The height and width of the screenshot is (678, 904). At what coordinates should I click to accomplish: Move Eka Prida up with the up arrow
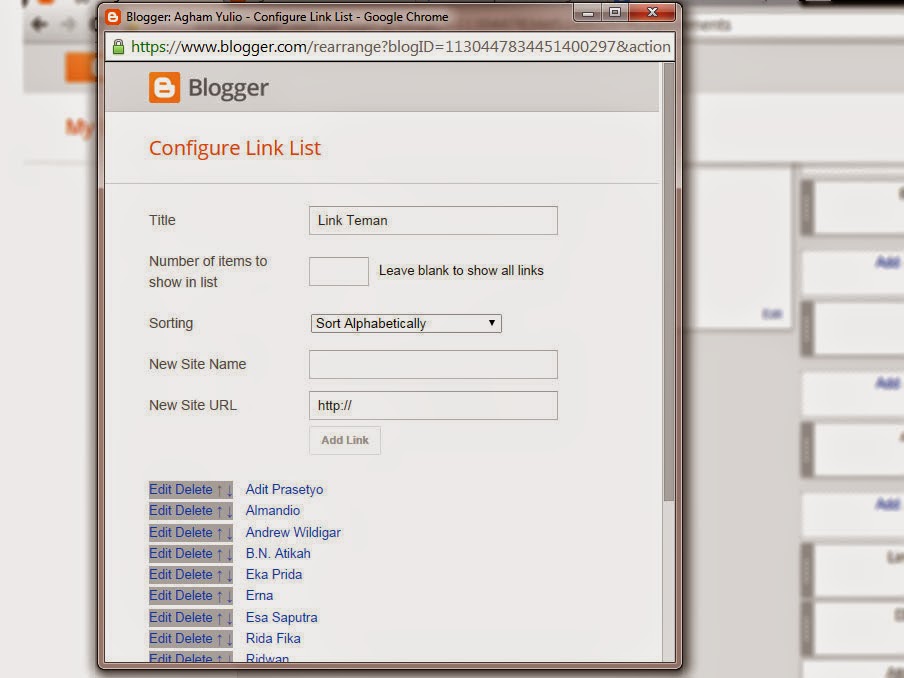point(219,575)
